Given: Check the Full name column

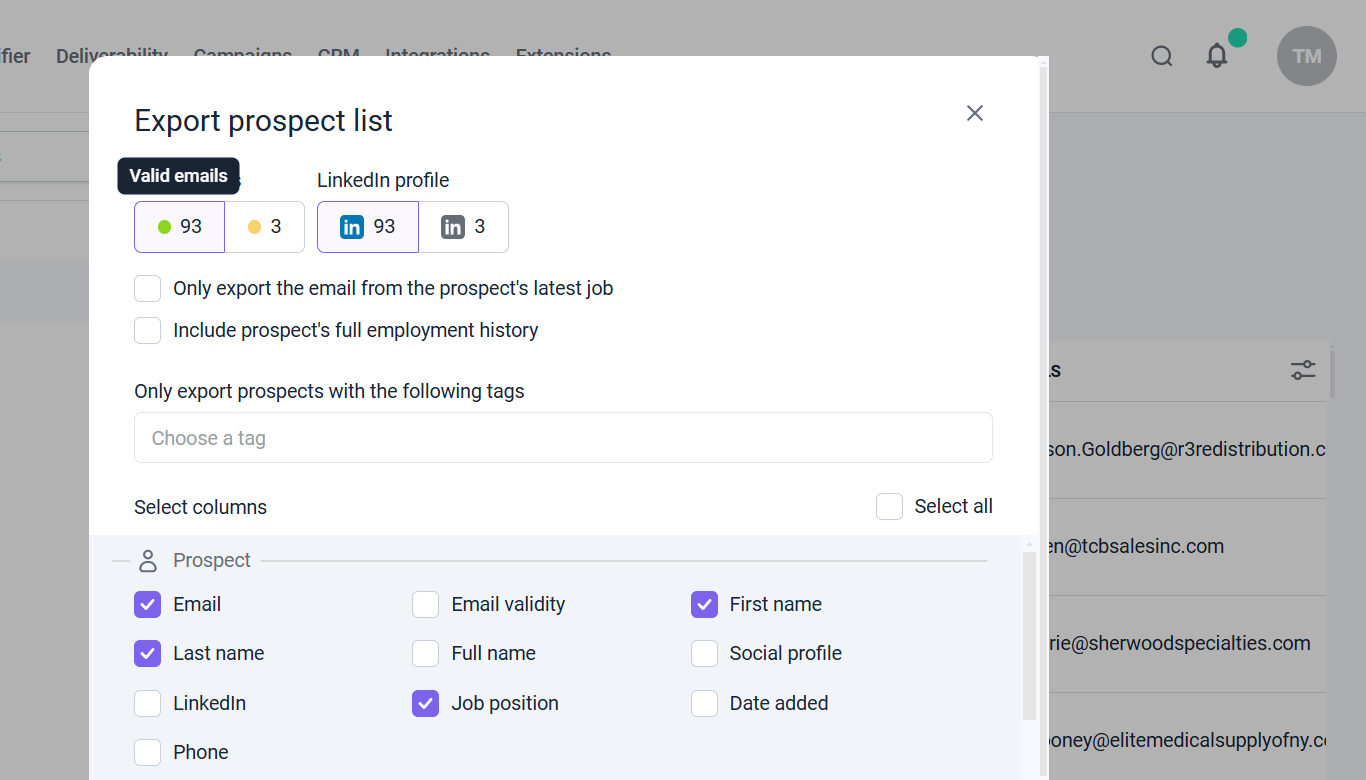Looking at the screenshot, I should (x=426, y=654).
